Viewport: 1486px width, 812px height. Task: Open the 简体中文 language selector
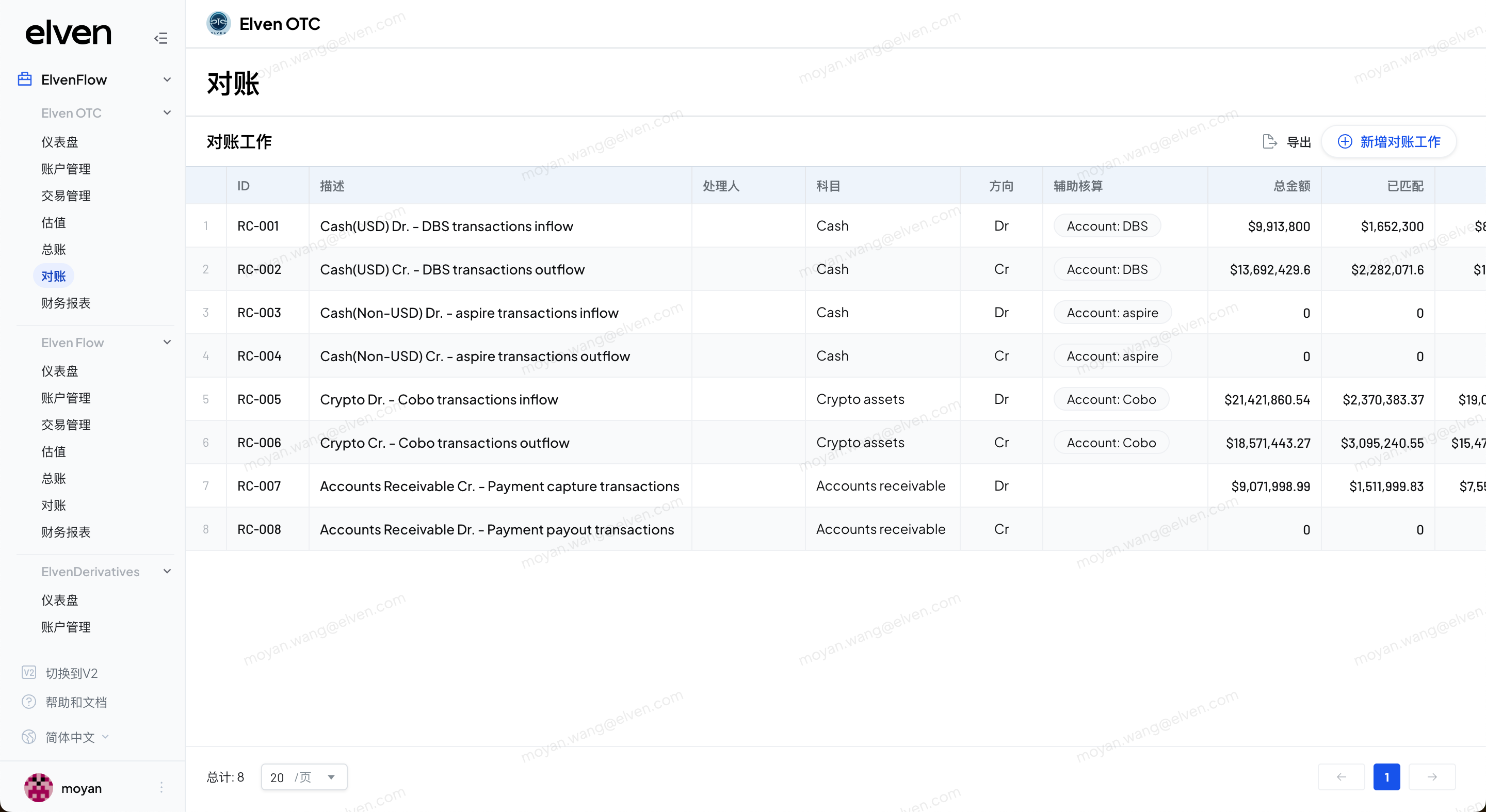click(70, 737)
